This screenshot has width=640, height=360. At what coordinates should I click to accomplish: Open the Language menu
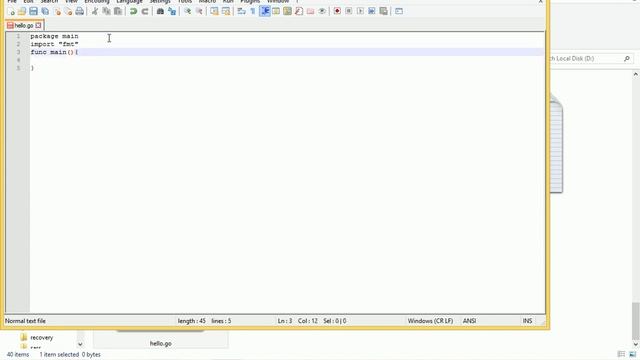(129, 2)
